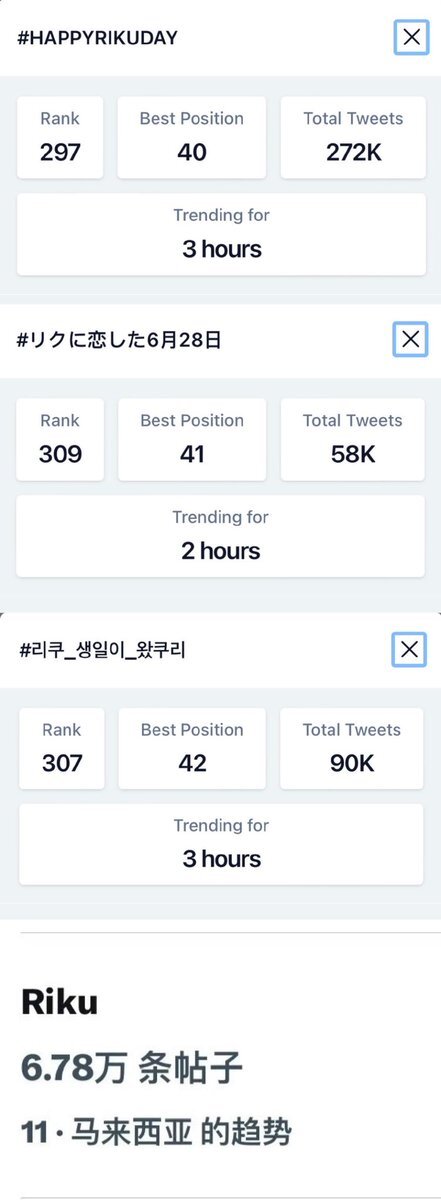Tap the Total Tweets 58K card
The image size is (441, 1200).
point(353,440)
